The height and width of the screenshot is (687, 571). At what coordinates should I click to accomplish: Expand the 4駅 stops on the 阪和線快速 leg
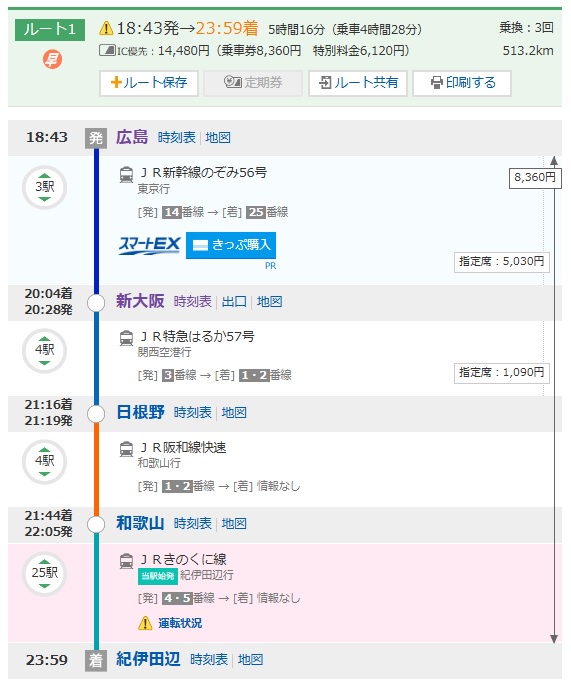[44, 461]
